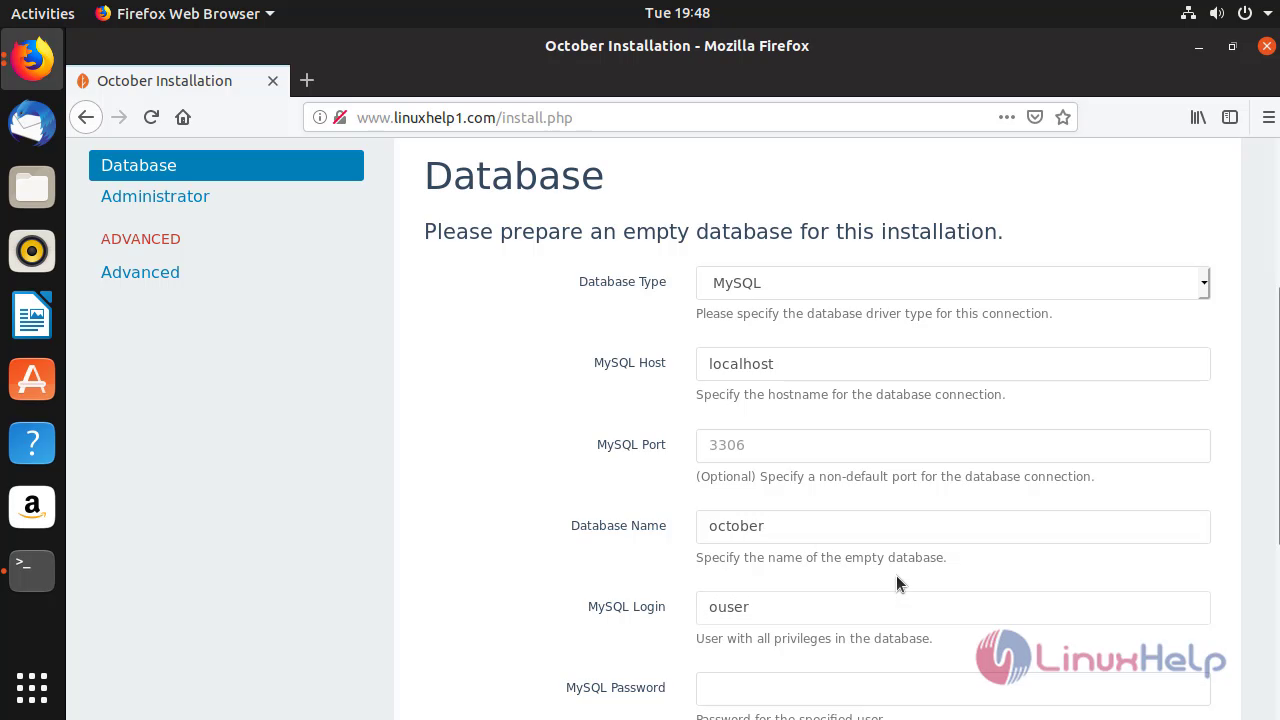This screenshot has height=720, width=1280.
Task: Open Thunderbird mail from the dock
Action: [32, 124]
